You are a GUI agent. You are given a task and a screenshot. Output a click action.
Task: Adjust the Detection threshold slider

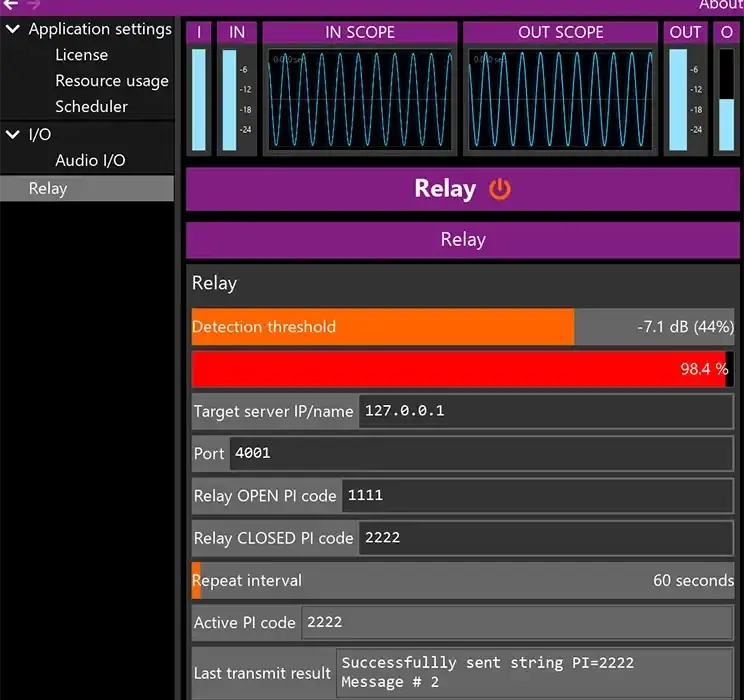coord(463,327)
